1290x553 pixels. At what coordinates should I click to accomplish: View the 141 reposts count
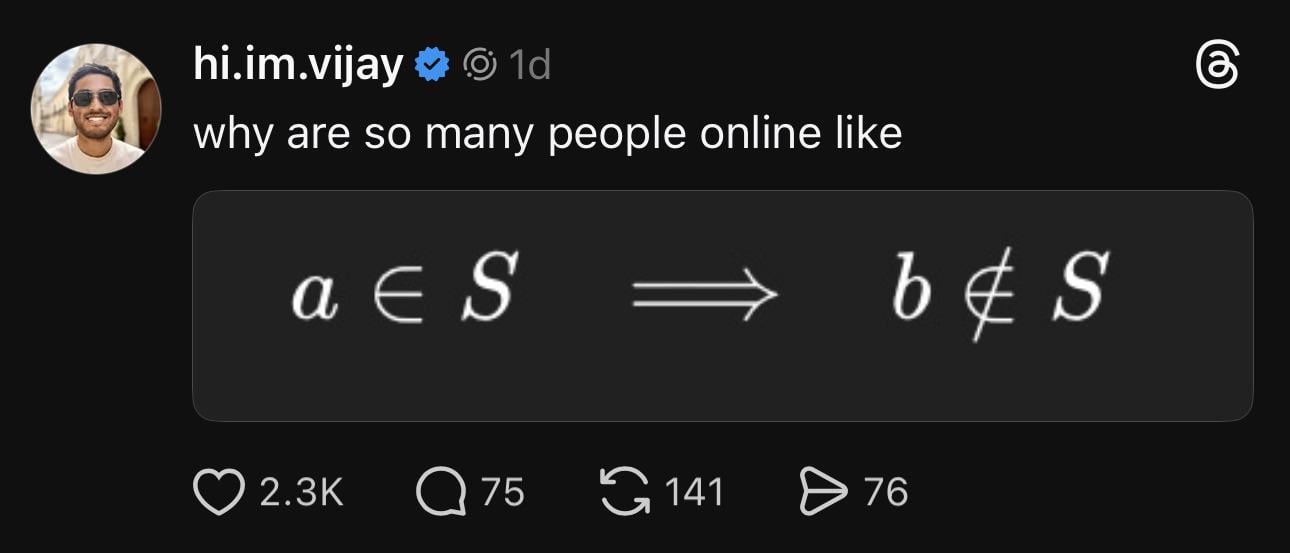694,492
